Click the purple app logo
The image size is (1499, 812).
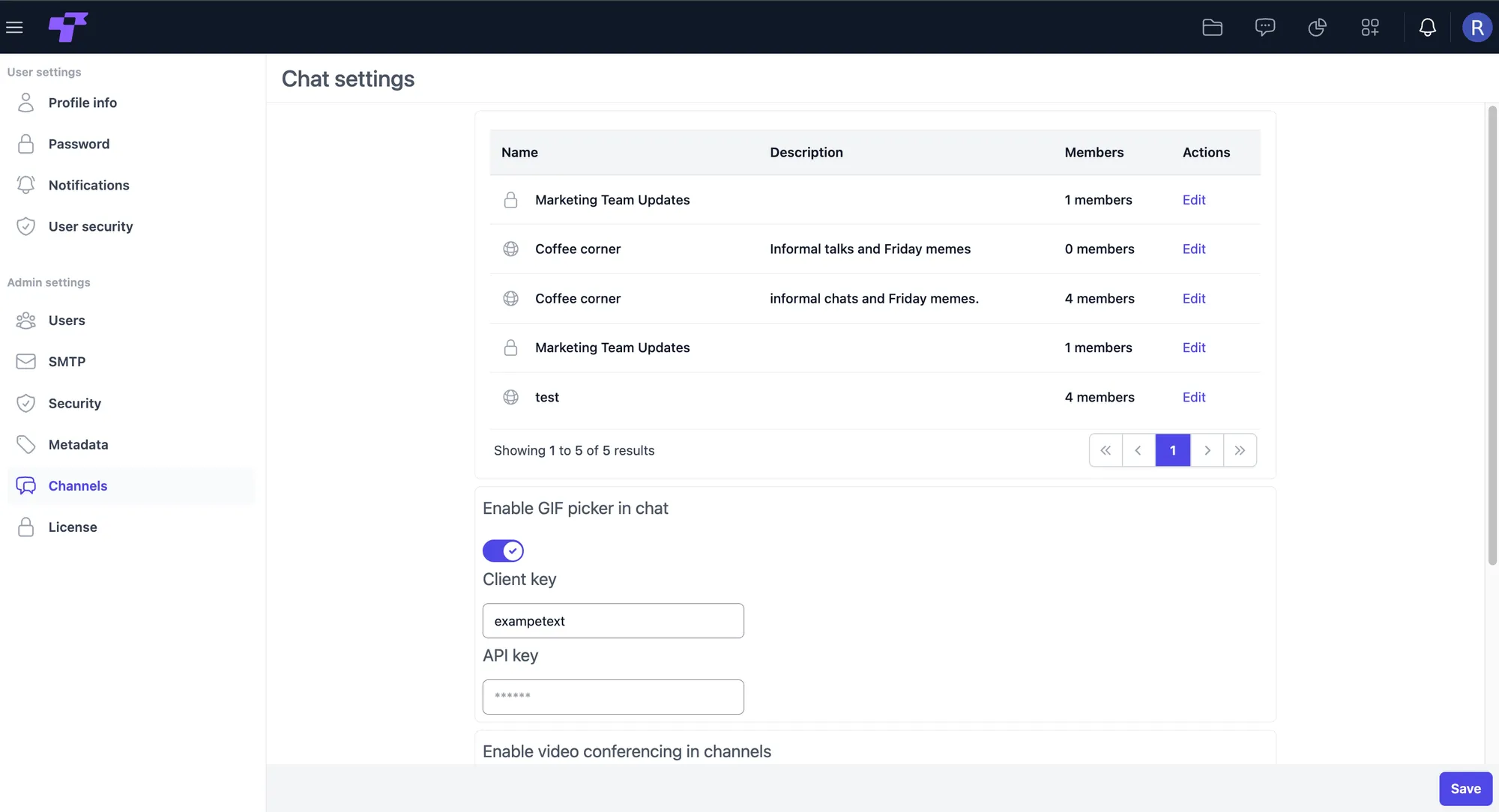(68, 27)
